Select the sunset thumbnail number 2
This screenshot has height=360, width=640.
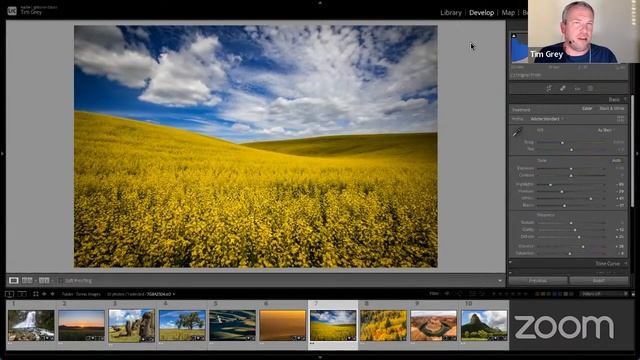(81, 325)
